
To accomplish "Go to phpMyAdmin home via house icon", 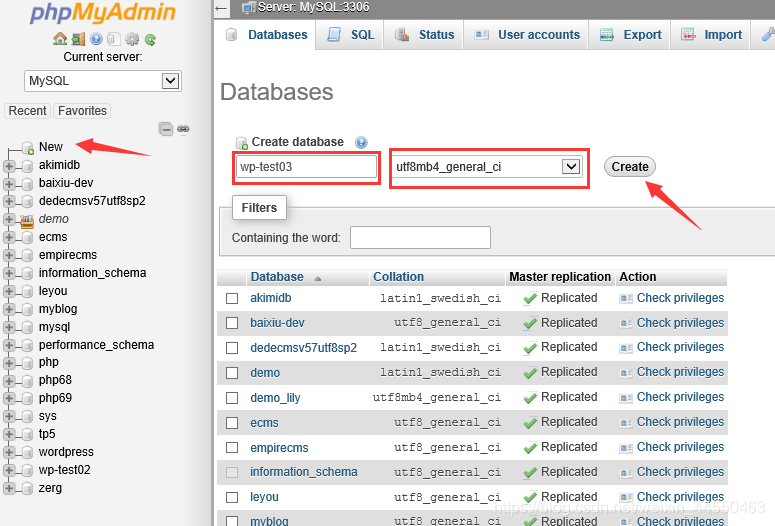I will coord(60,39).
